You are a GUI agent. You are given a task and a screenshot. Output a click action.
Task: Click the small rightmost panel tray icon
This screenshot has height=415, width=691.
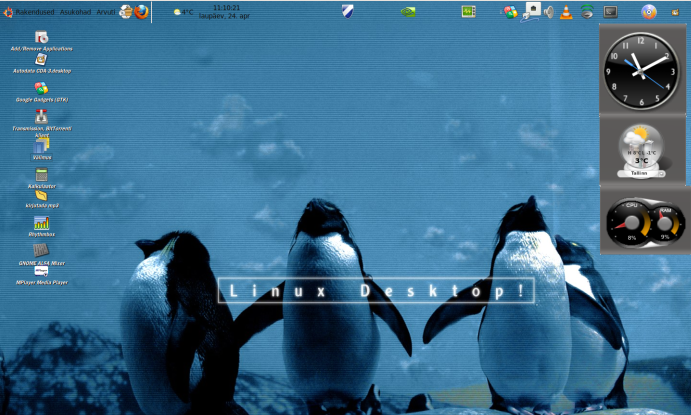pos(675,12)
